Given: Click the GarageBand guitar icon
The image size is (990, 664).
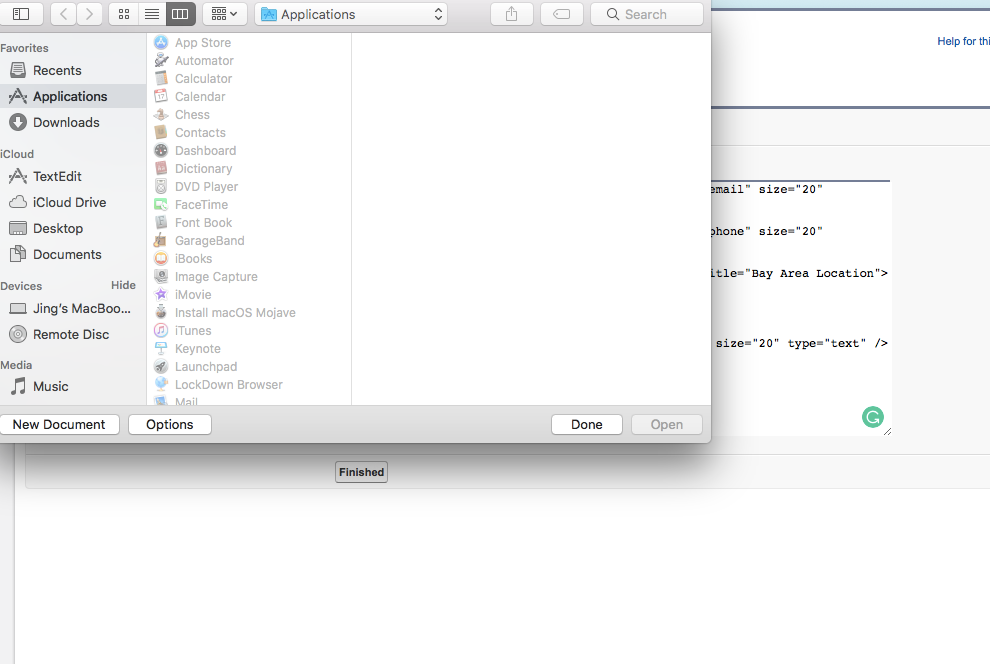Looking at the screenshot, I should pos(161,240).
